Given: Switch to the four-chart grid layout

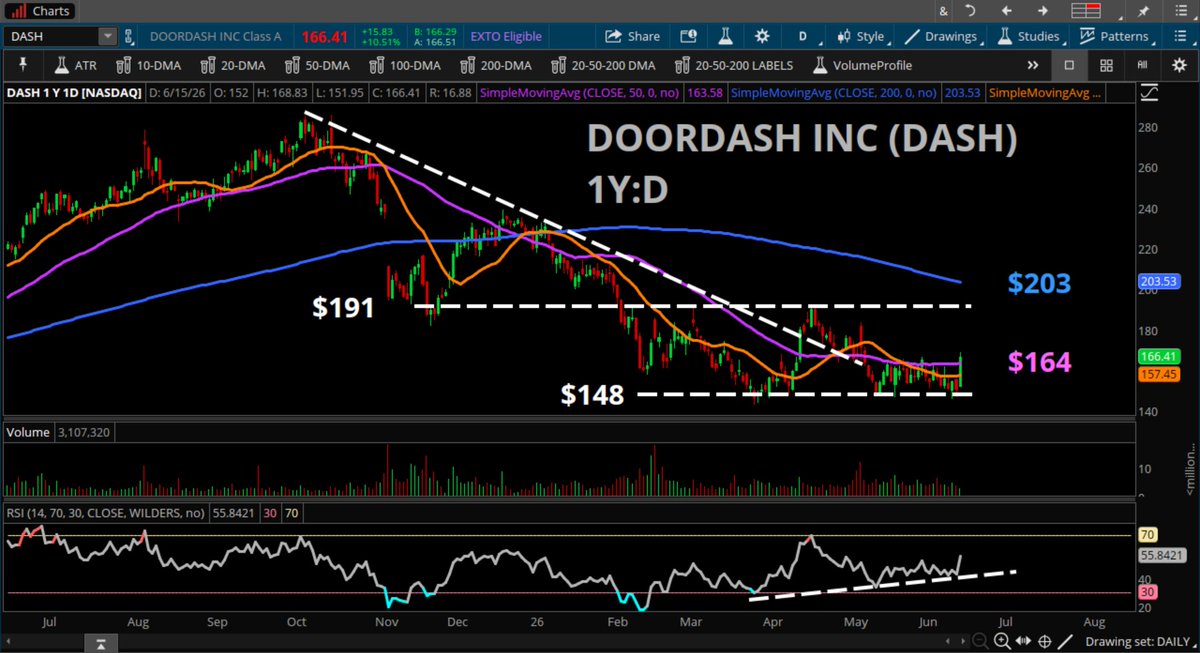Looking at the screenshot, I should point(1106,65).
